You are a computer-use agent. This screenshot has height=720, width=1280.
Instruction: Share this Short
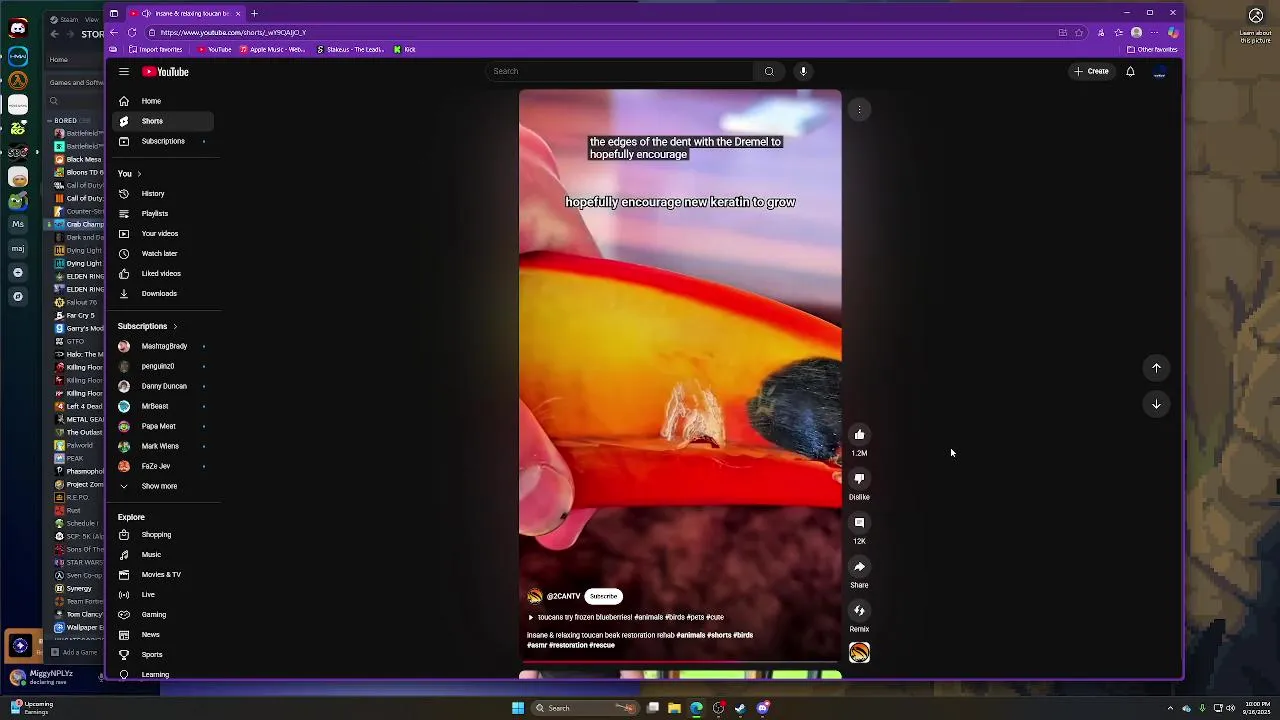(x=859, y=566)
